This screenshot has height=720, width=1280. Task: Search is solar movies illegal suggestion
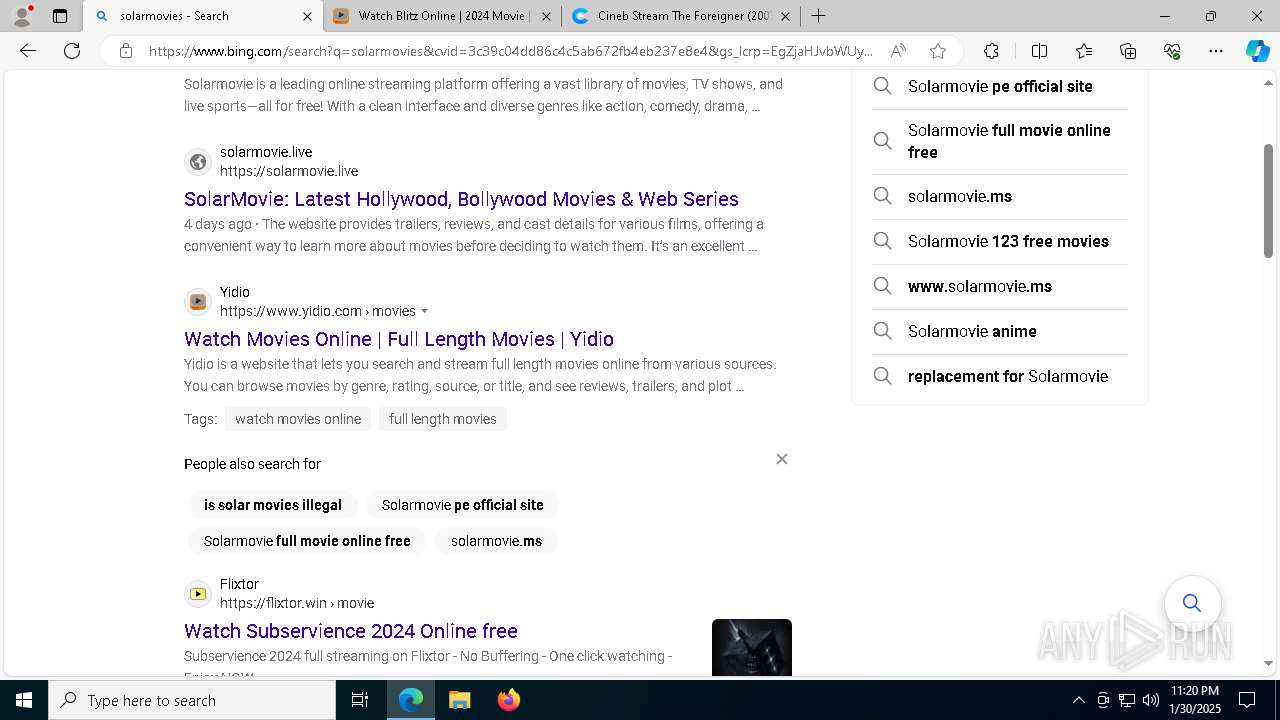tap(273, 505)
